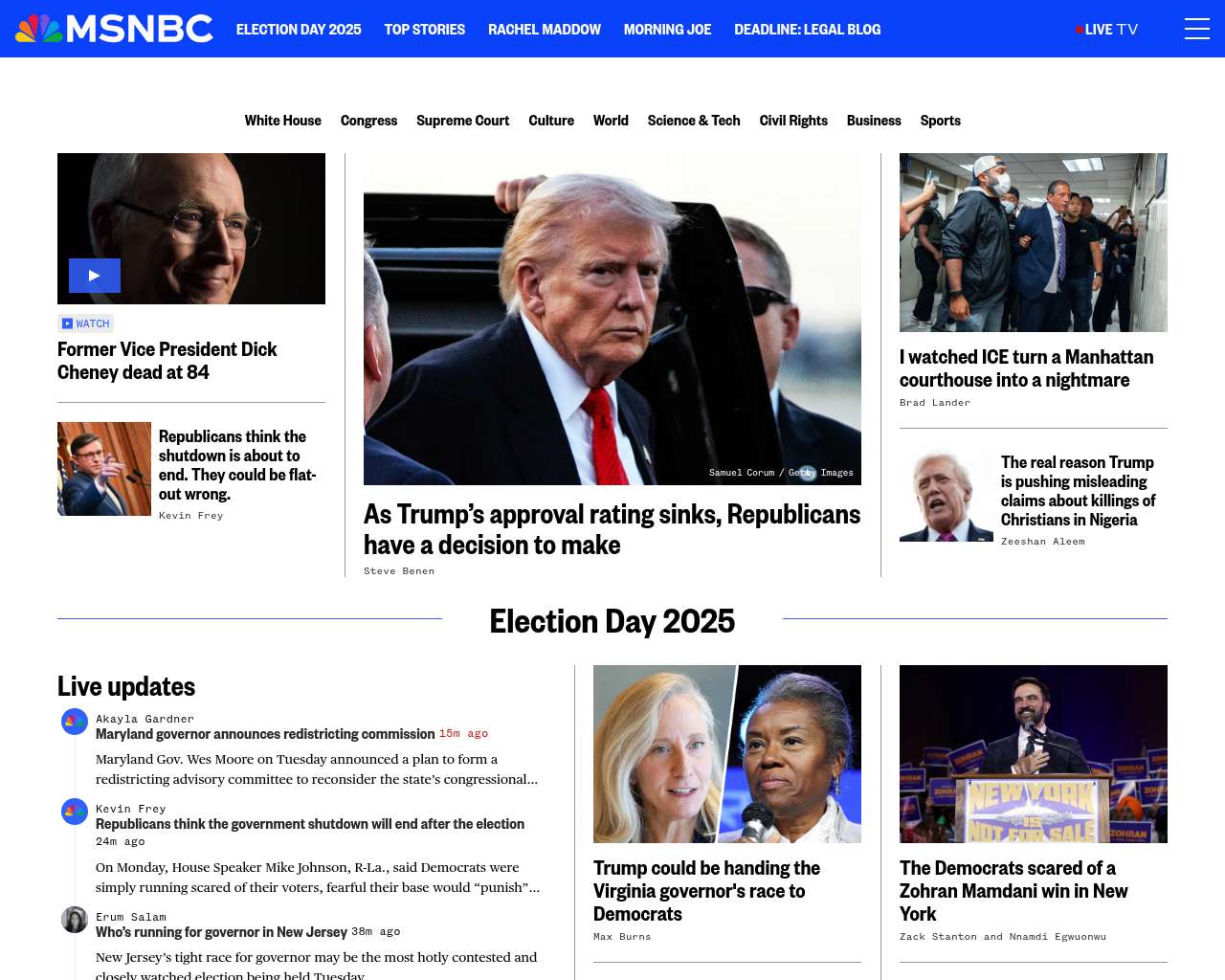Click the Trump Nigeria article thumbnail
The image size is (1225, 980).
click(x=947, y=495)
